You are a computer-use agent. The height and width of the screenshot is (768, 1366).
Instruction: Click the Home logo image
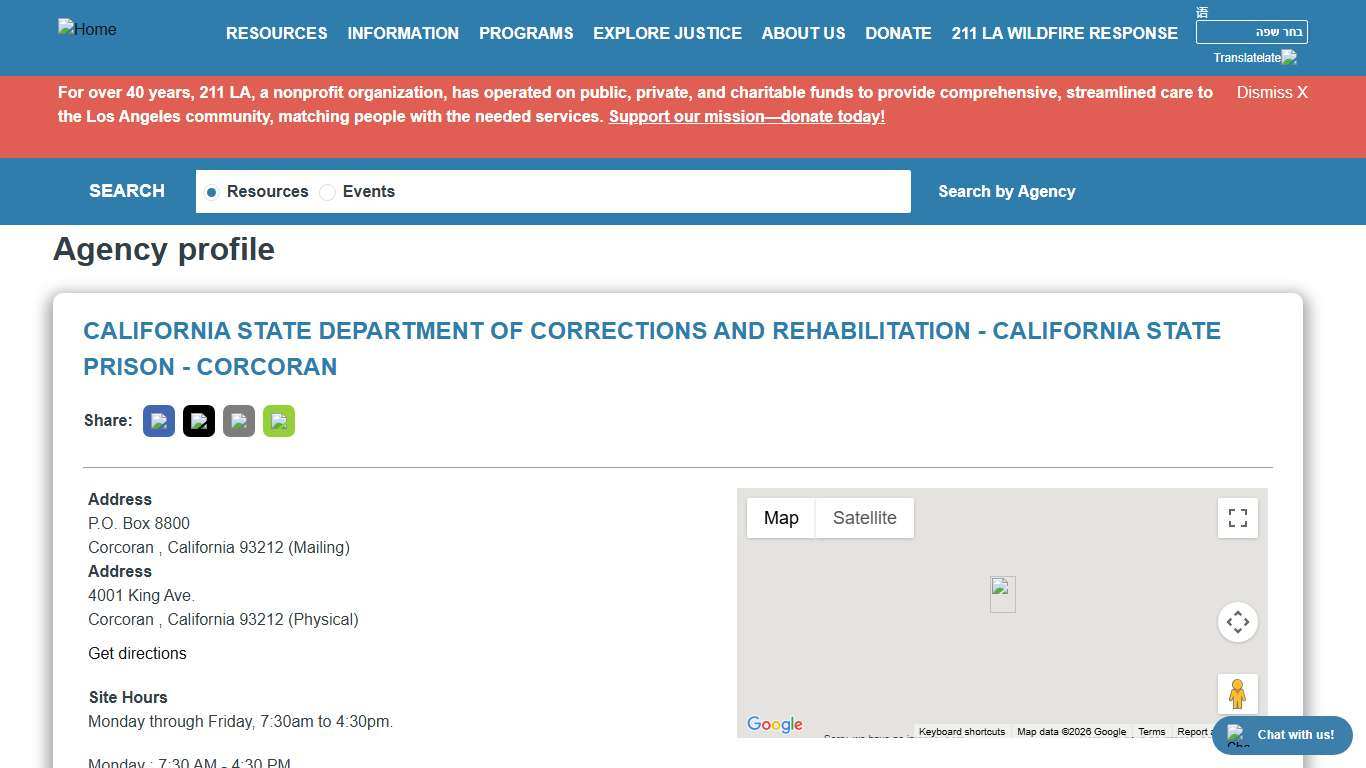87,30
